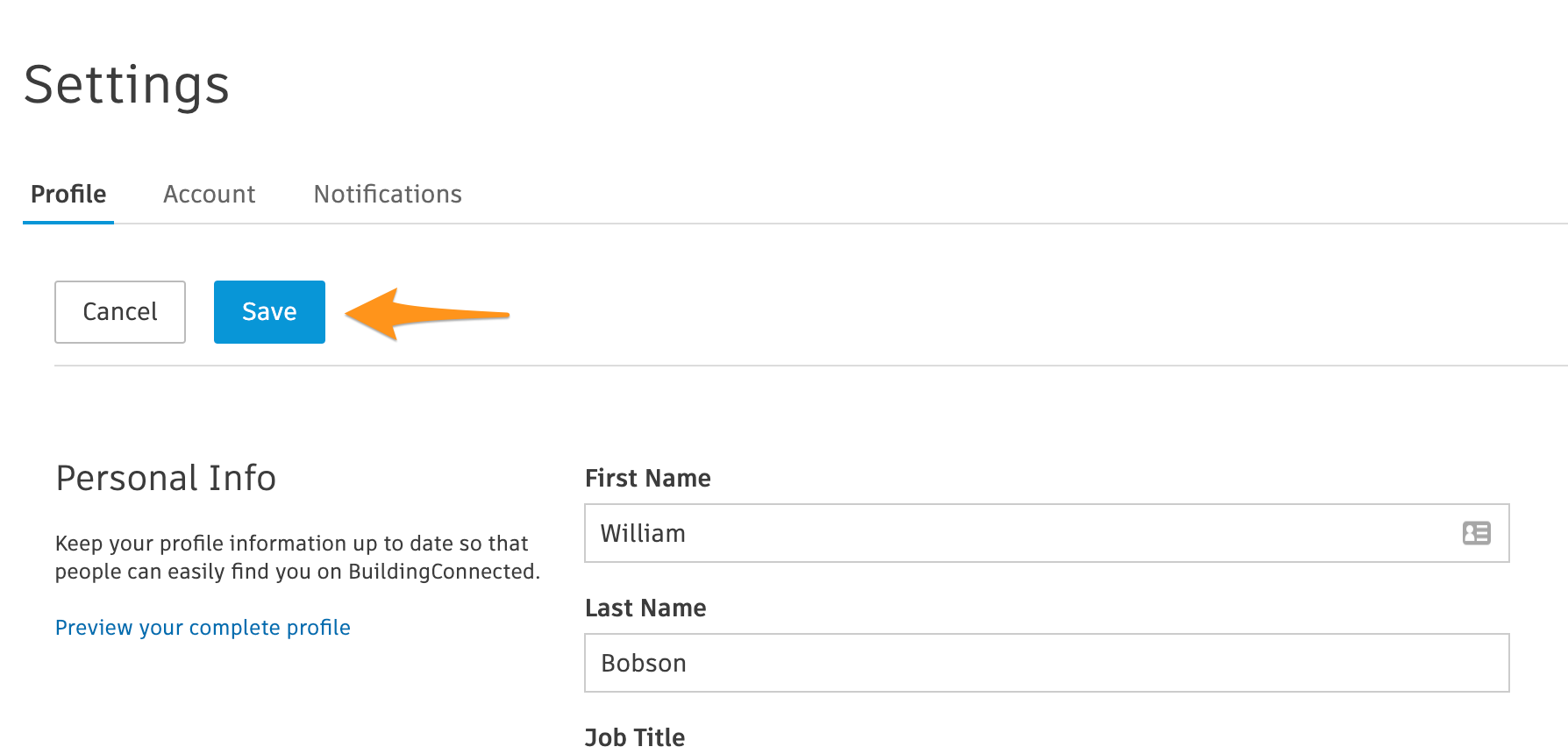Click the First Name field label
The image size is (1568, 754).
(x=647, y=478)
